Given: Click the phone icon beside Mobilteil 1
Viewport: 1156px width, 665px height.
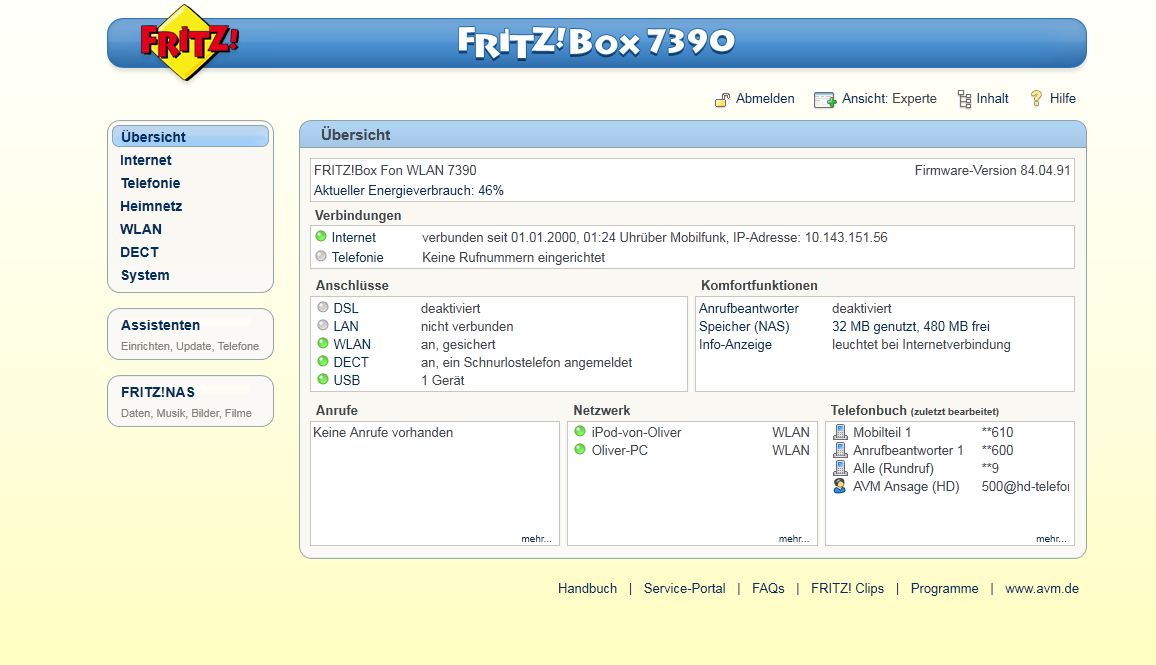Looking at the screenshot, I should click(840, 432).
